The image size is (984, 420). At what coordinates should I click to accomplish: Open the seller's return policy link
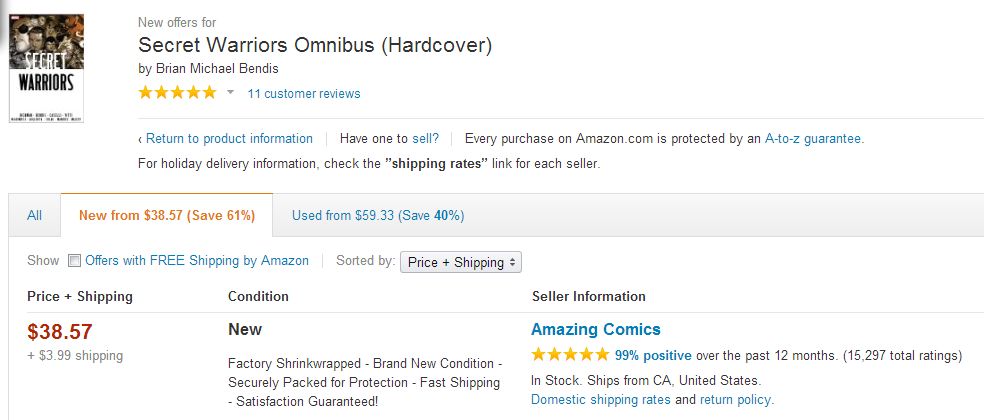[735, 400]
